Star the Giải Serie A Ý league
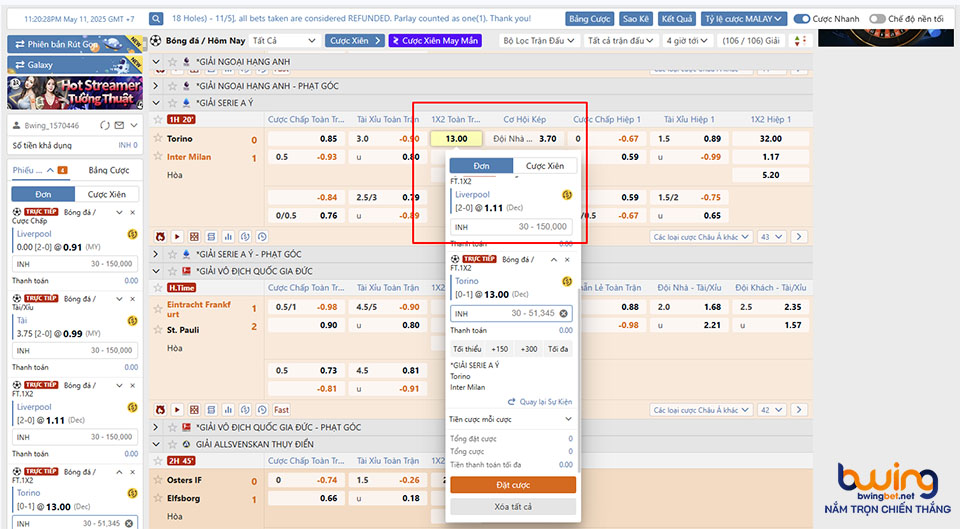This screenshot has width=960, height=529. [x=172, y=103]
